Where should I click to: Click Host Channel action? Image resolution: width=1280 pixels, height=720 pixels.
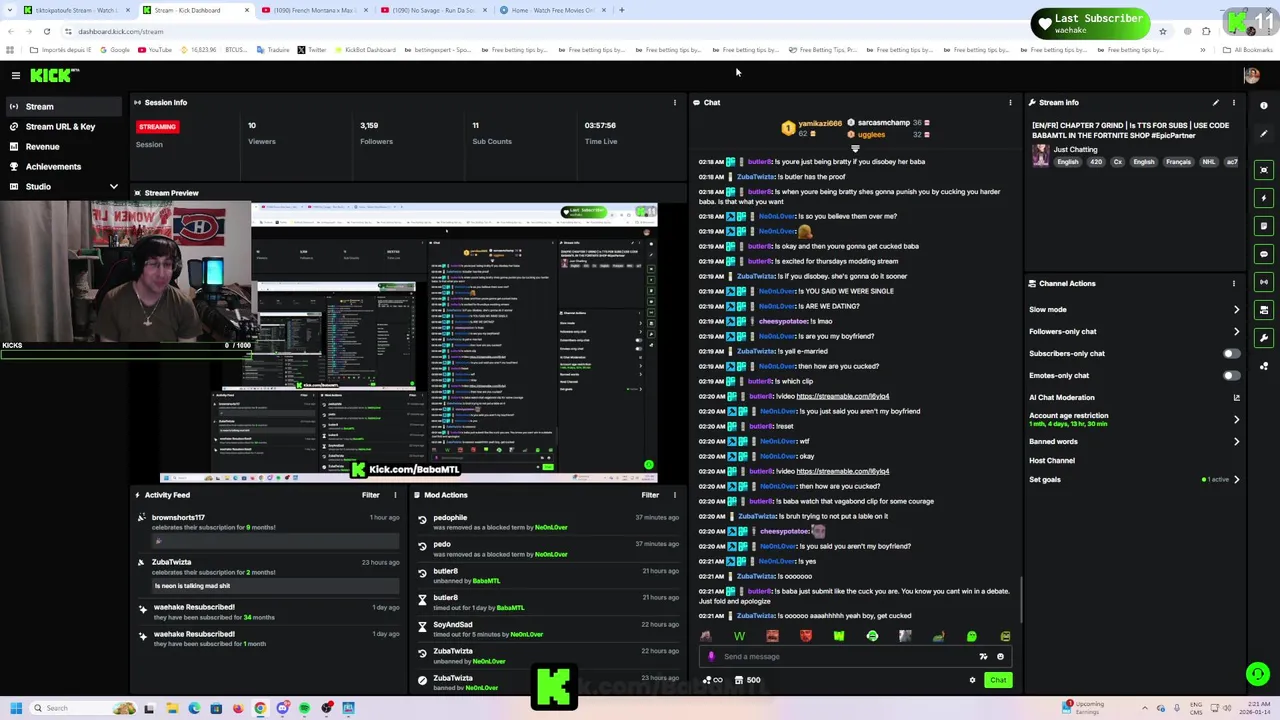[1052, 461]
